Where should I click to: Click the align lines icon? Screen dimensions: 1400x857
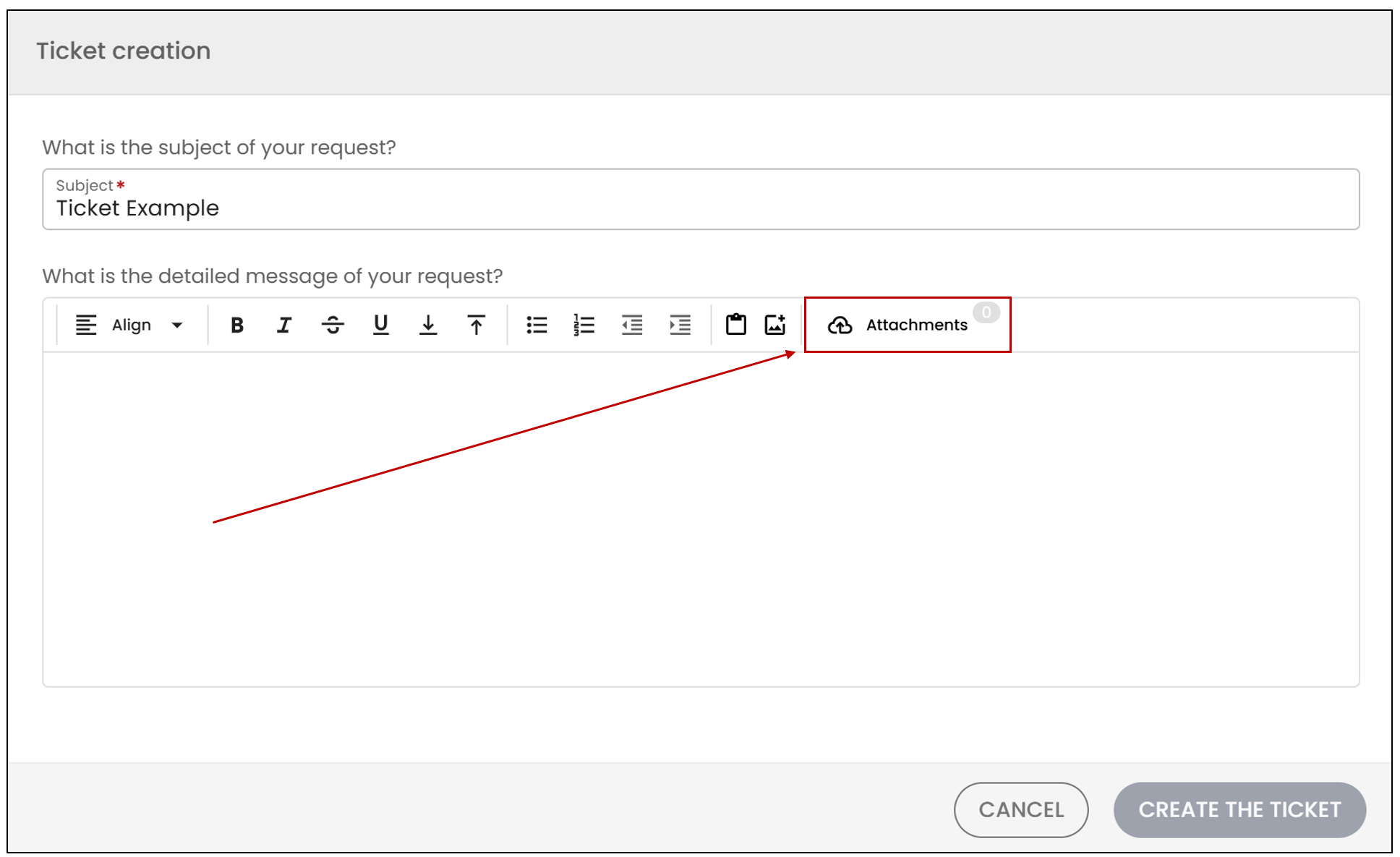(x=86, y=325)
